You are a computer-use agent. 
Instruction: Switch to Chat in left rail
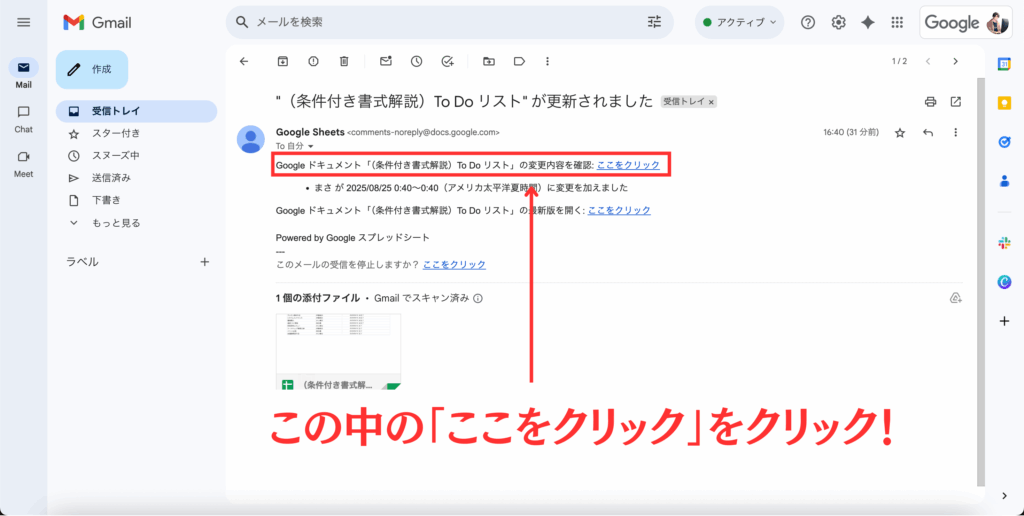24,119
